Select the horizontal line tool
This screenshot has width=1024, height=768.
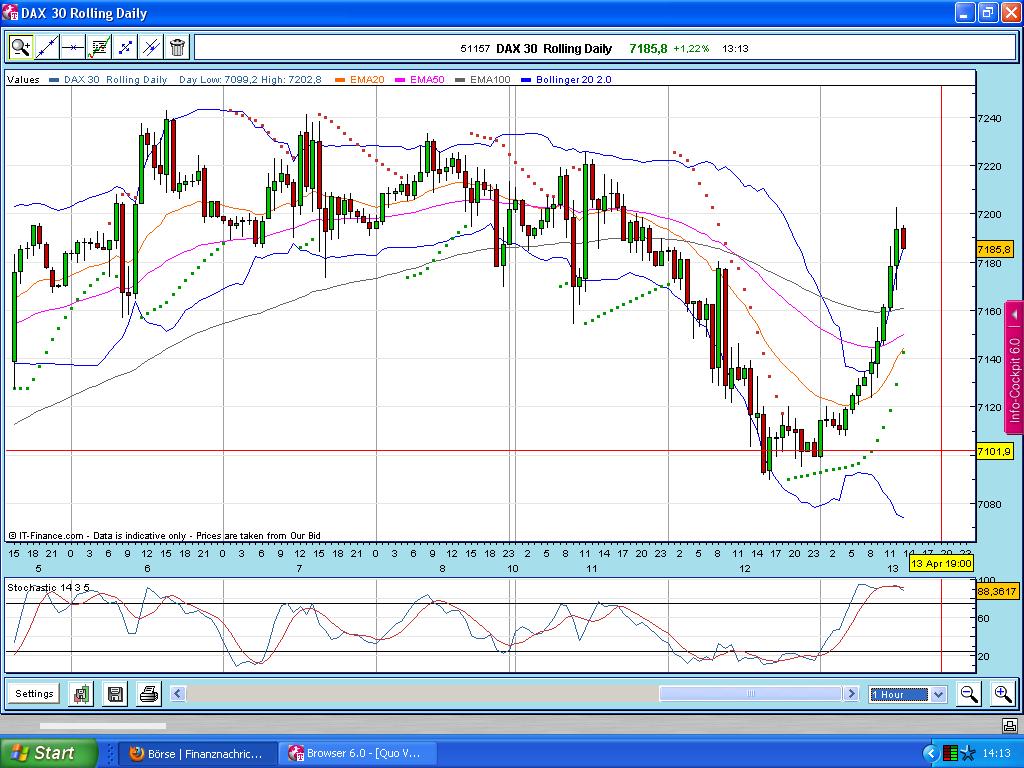72,47
